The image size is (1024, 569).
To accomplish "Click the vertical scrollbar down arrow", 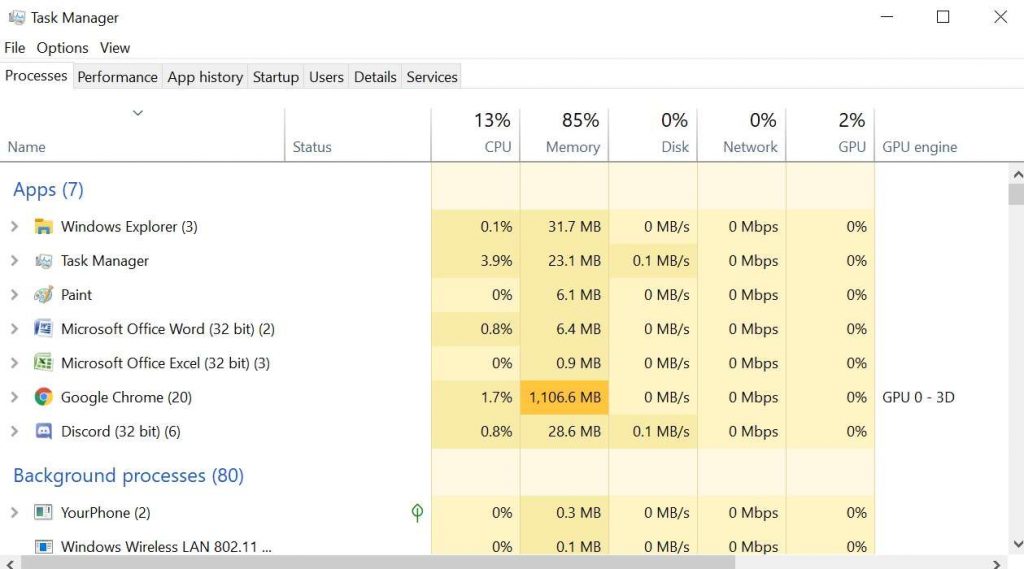I will pyautogui.click(x=1017, y=544).
